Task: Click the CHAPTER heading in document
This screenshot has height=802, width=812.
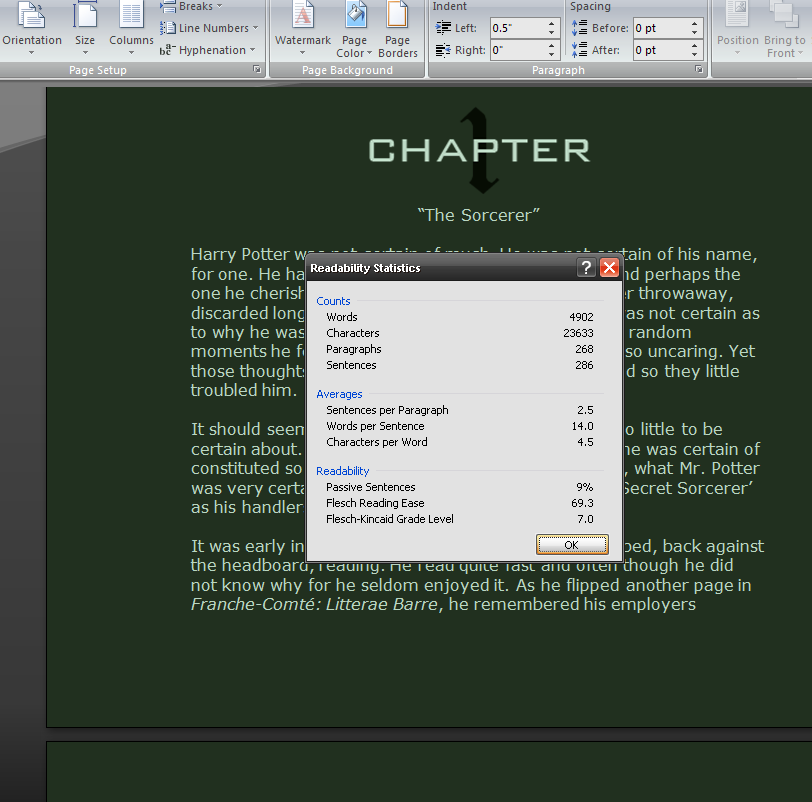Action: pyautogui.click(x=479, y=150)
